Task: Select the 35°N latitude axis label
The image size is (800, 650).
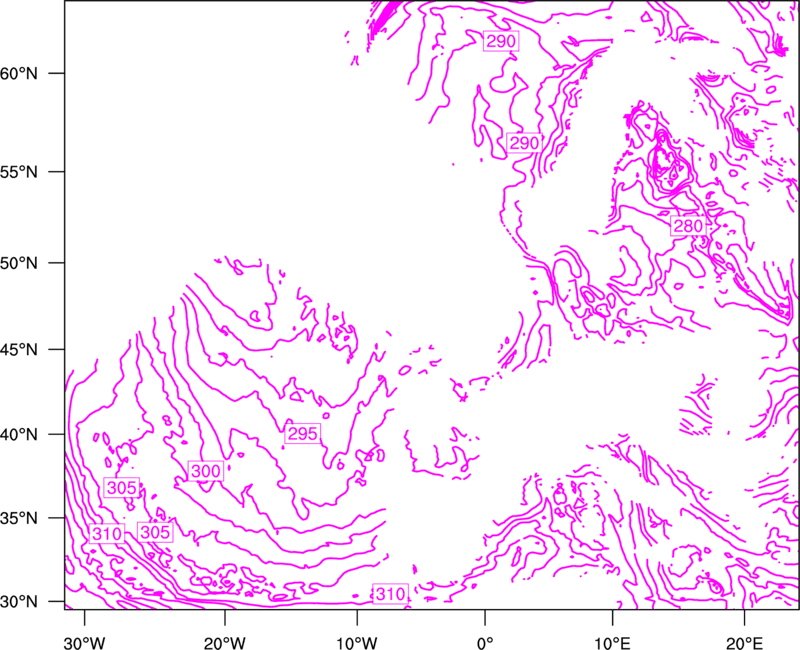Action: (19, 518)
